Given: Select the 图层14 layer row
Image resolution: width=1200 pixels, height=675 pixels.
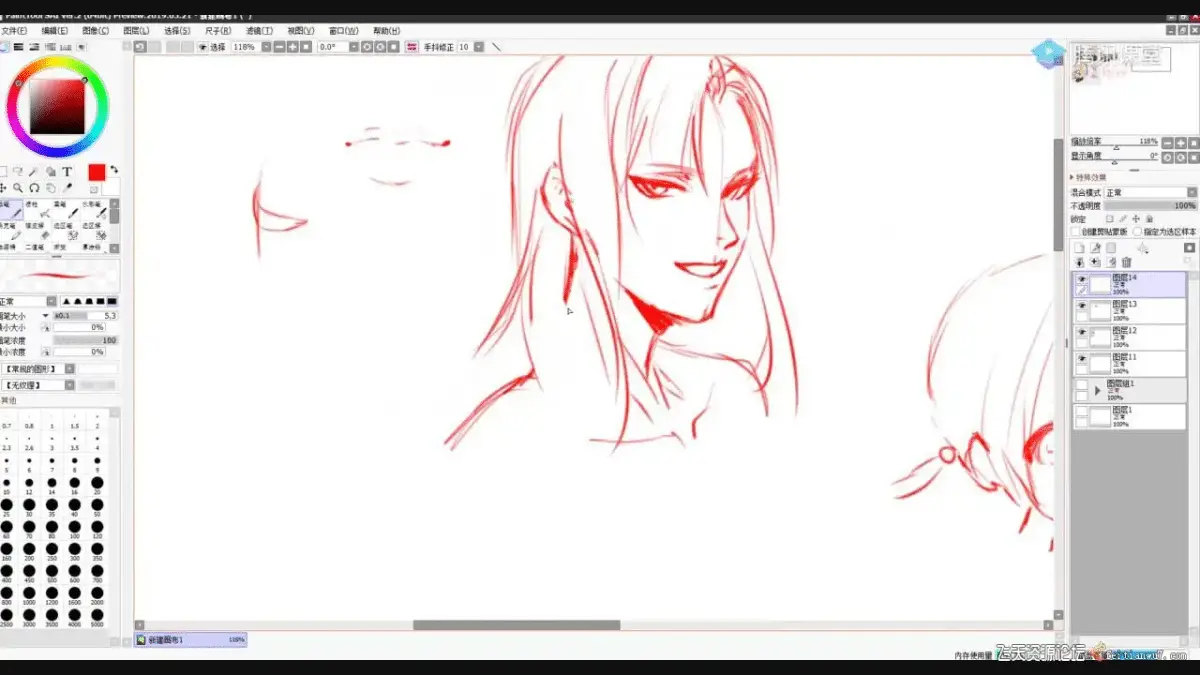Looking at the screenshot, I should coord(1129,285).
